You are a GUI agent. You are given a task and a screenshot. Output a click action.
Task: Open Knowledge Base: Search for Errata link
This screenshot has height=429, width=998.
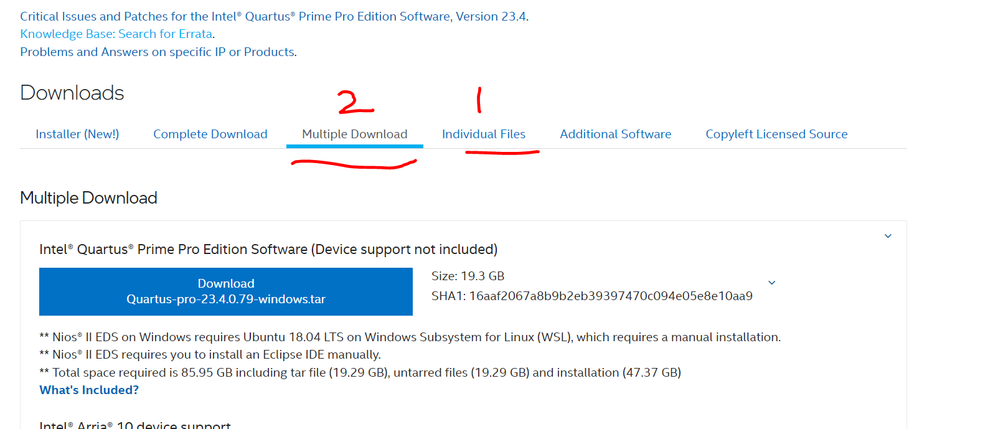(x=116, y=34)
